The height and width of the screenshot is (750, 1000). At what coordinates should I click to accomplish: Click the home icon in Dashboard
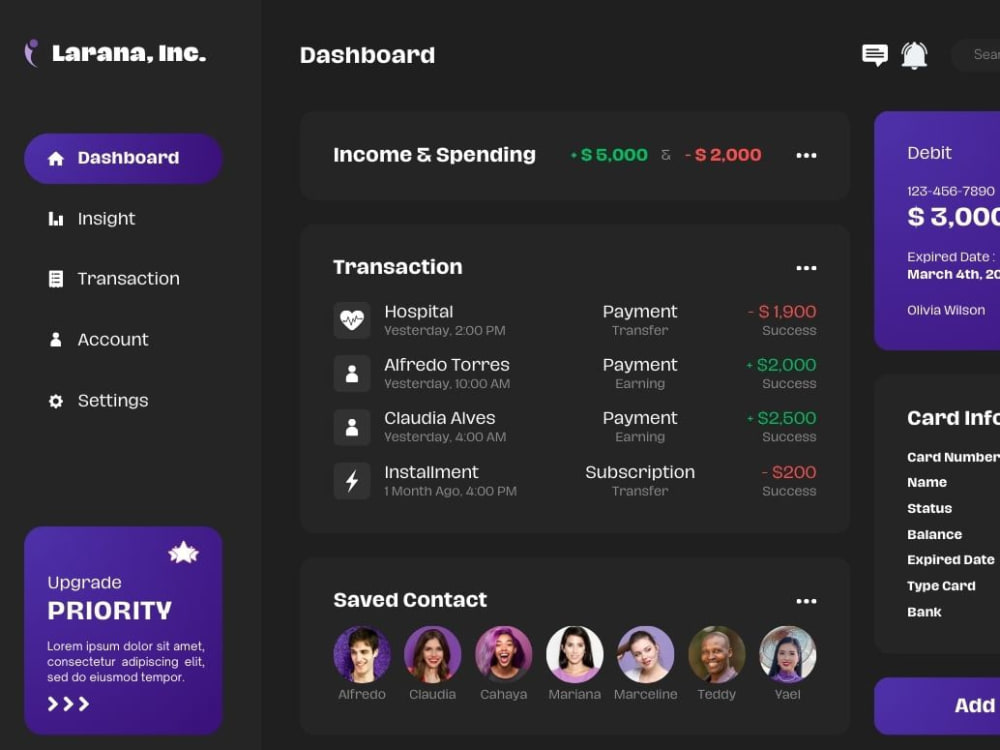click(55, 158)
